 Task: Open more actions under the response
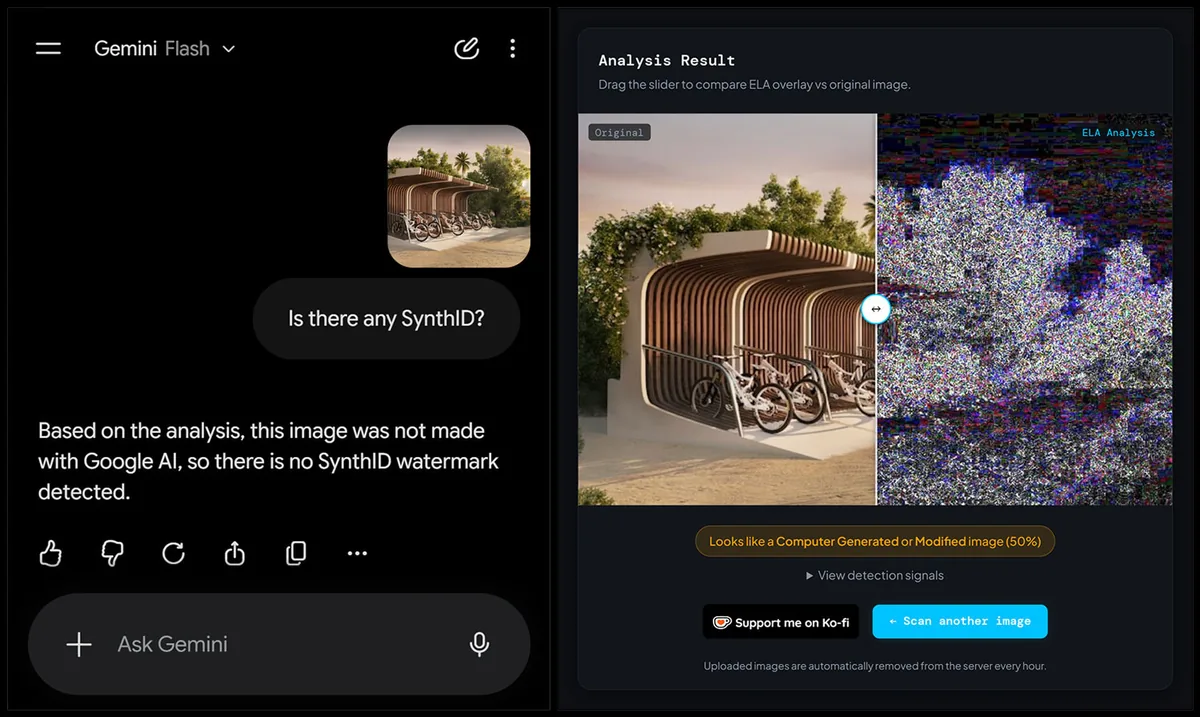click(x=357, y=553)
